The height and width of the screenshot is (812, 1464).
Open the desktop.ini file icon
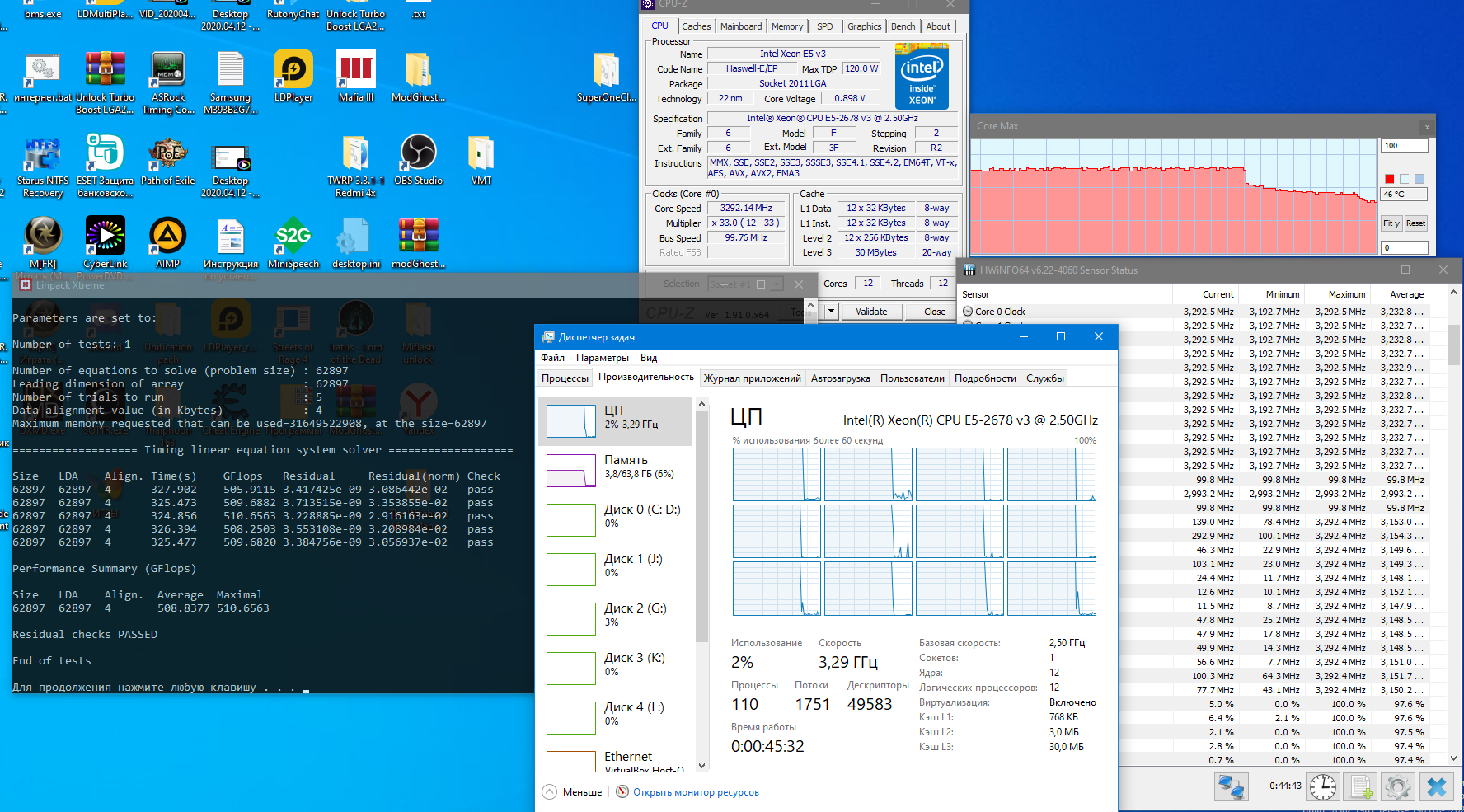[x=356, y=243]
